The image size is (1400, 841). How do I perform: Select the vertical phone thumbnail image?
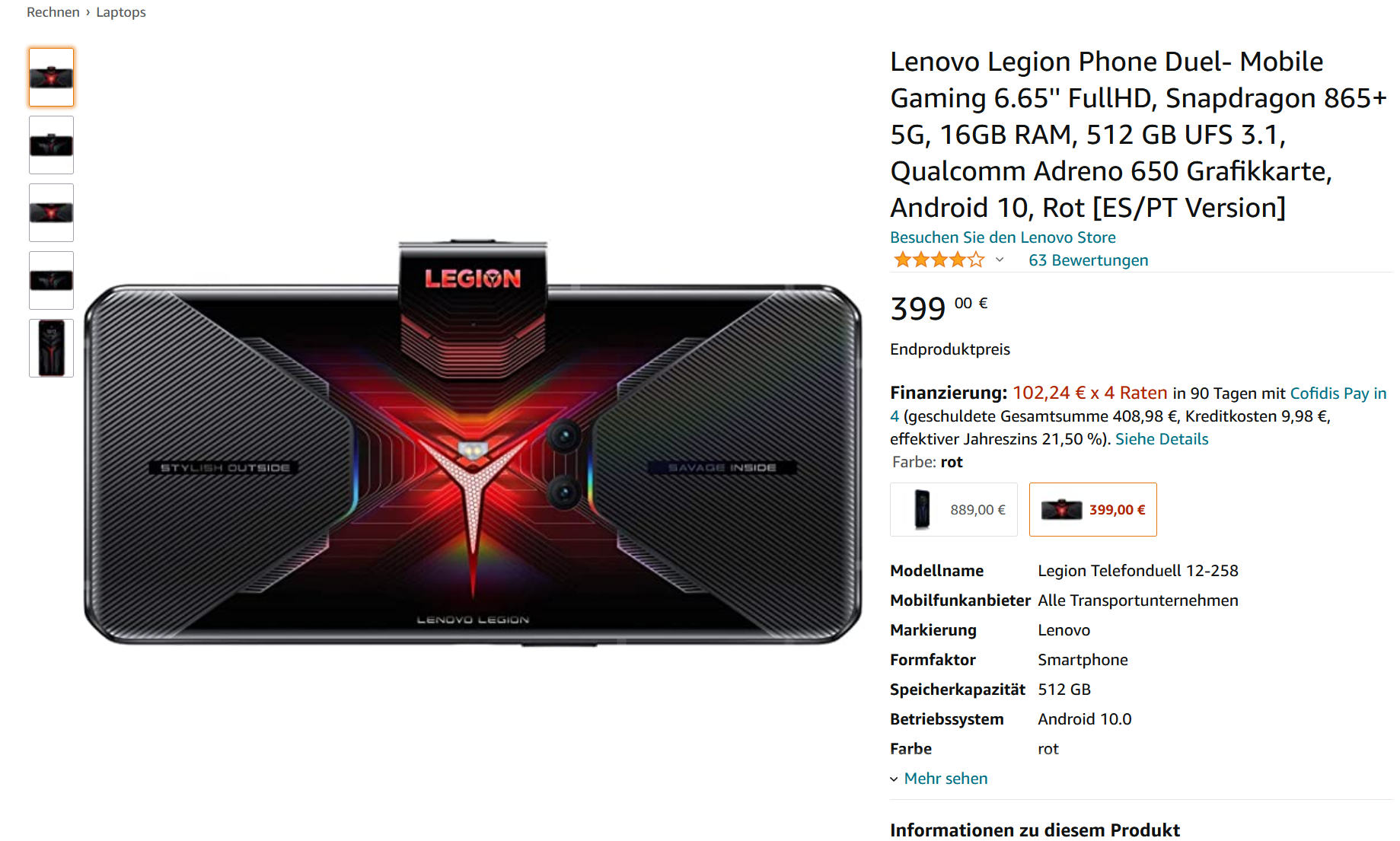pyautogui.click(x=51, y=348)
